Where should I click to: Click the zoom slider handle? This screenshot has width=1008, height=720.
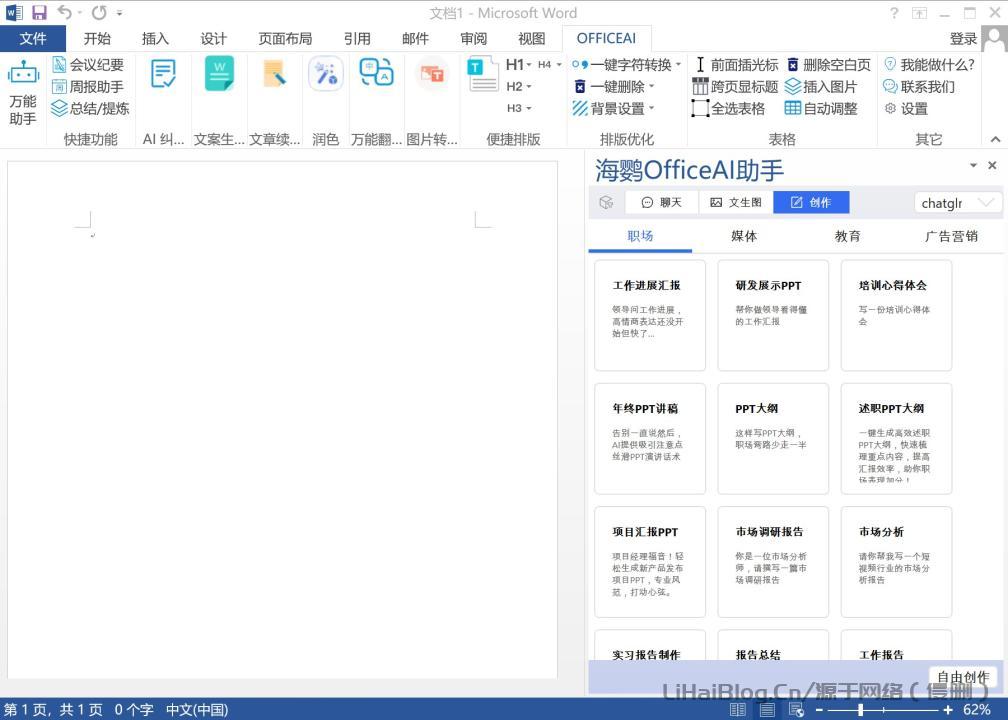pyautogui.click(x=861, y=710)
